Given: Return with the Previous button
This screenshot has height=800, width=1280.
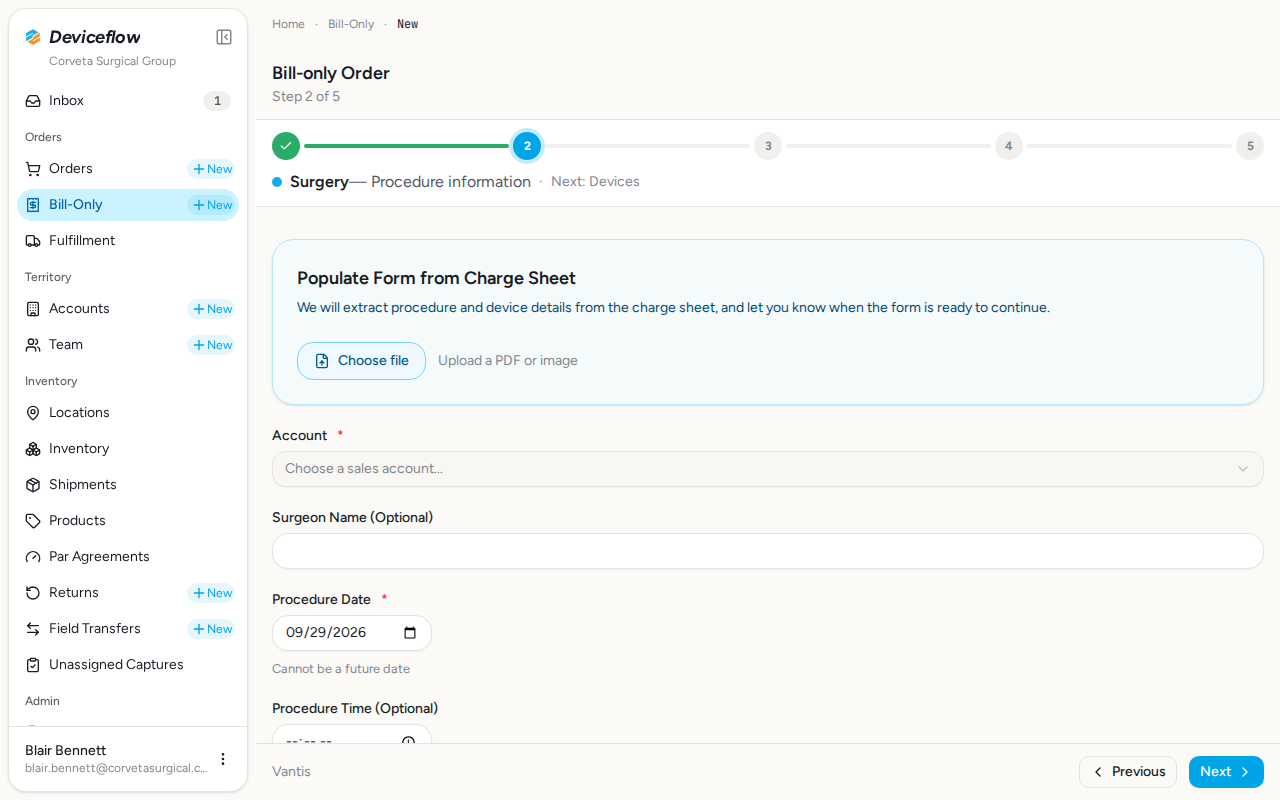Looking at the screenshot, I should click(1128, 772).
